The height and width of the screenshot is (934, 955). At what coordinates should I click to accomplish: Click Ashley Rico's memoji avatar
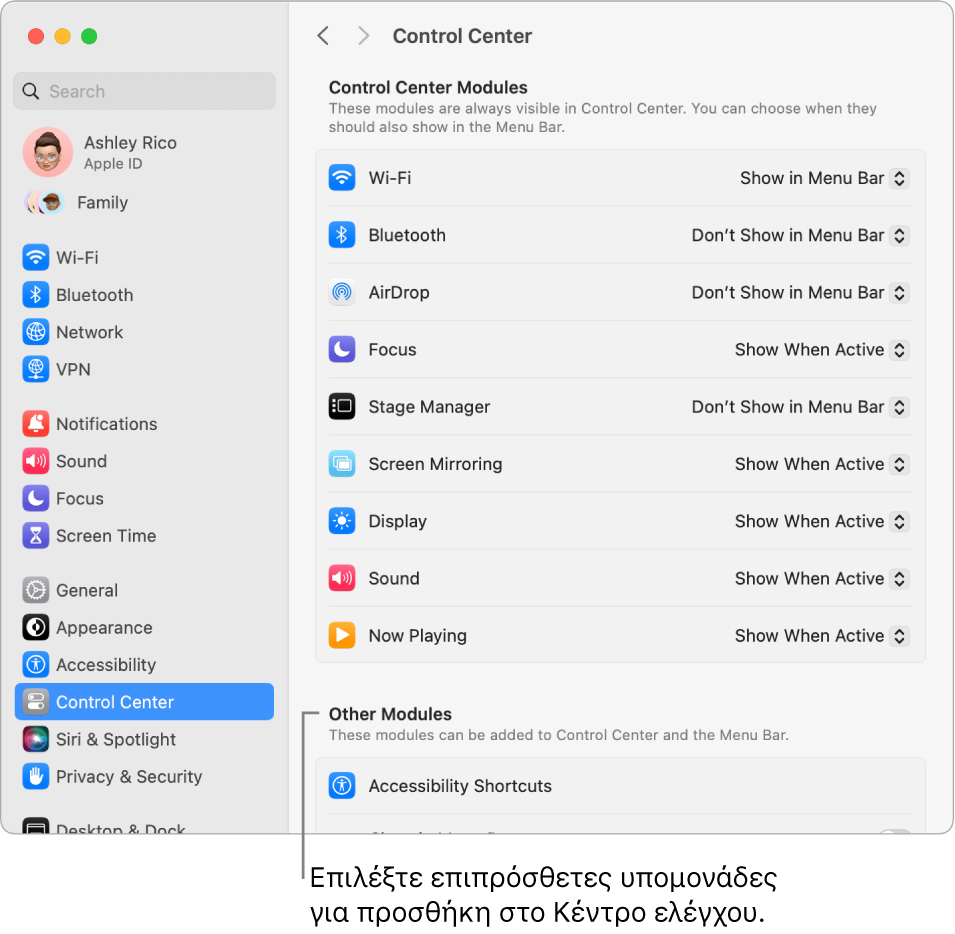[x=48, y=152]
